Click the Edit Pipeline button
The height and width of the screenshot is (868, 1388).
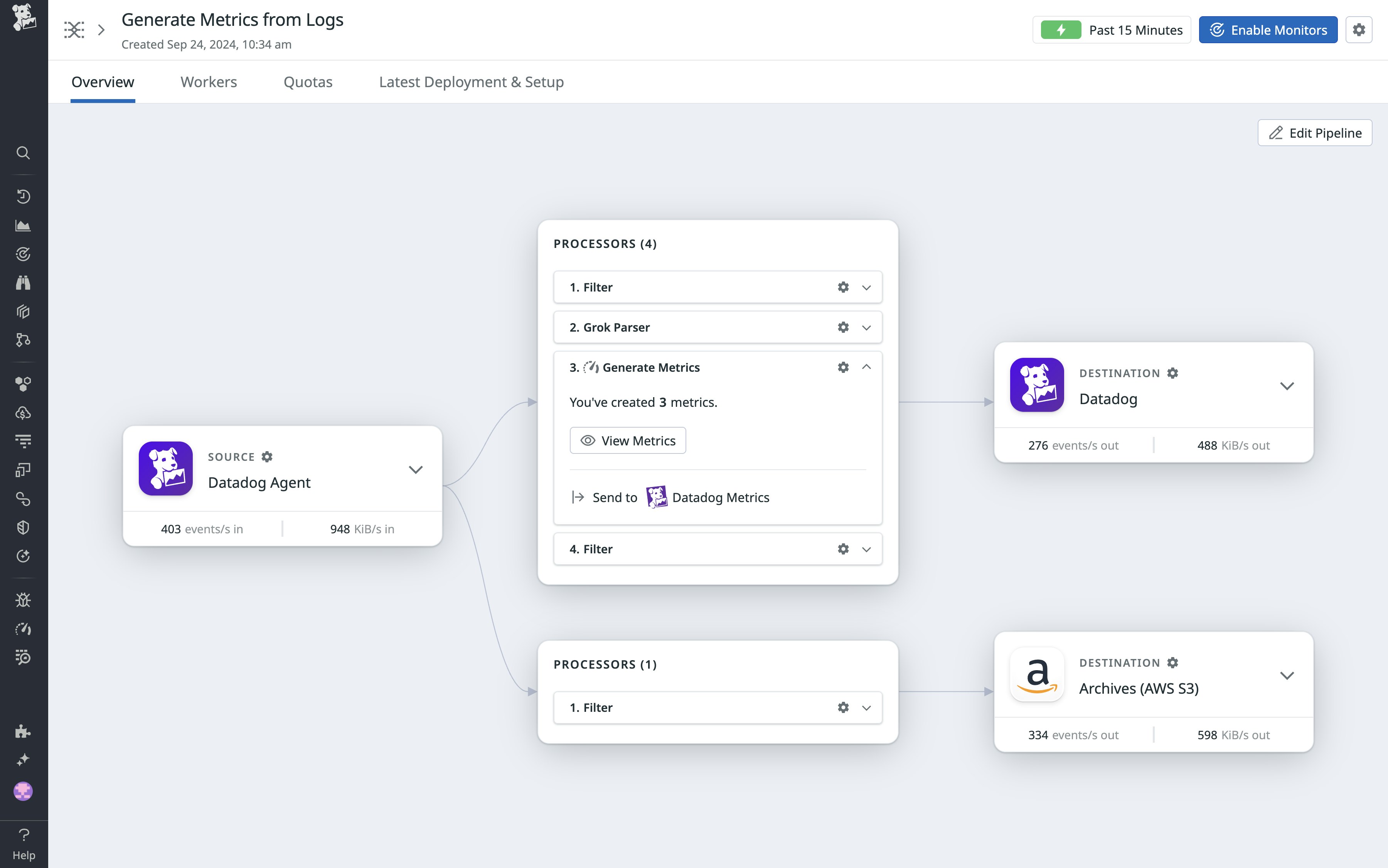click(x=1314, y=133)
